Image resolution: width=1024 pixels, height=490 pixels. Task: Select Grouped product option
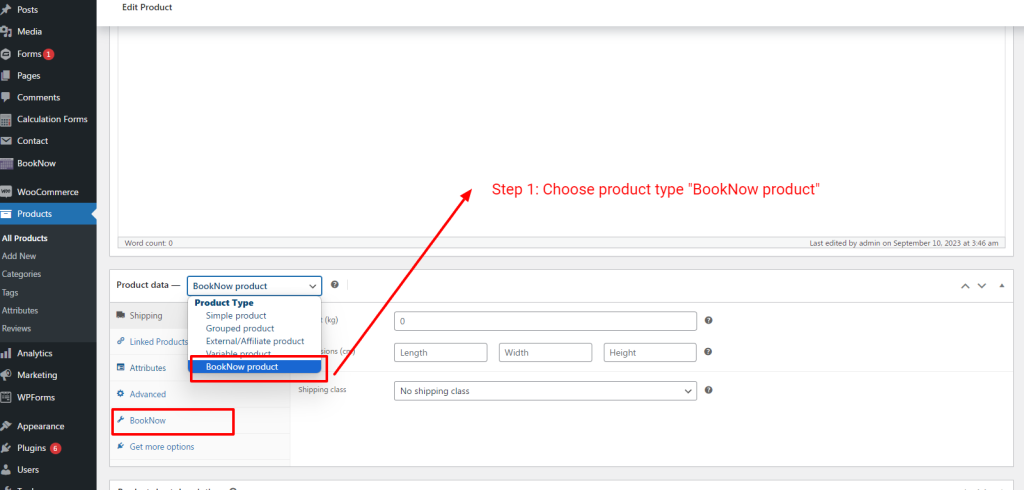[240, 328]
